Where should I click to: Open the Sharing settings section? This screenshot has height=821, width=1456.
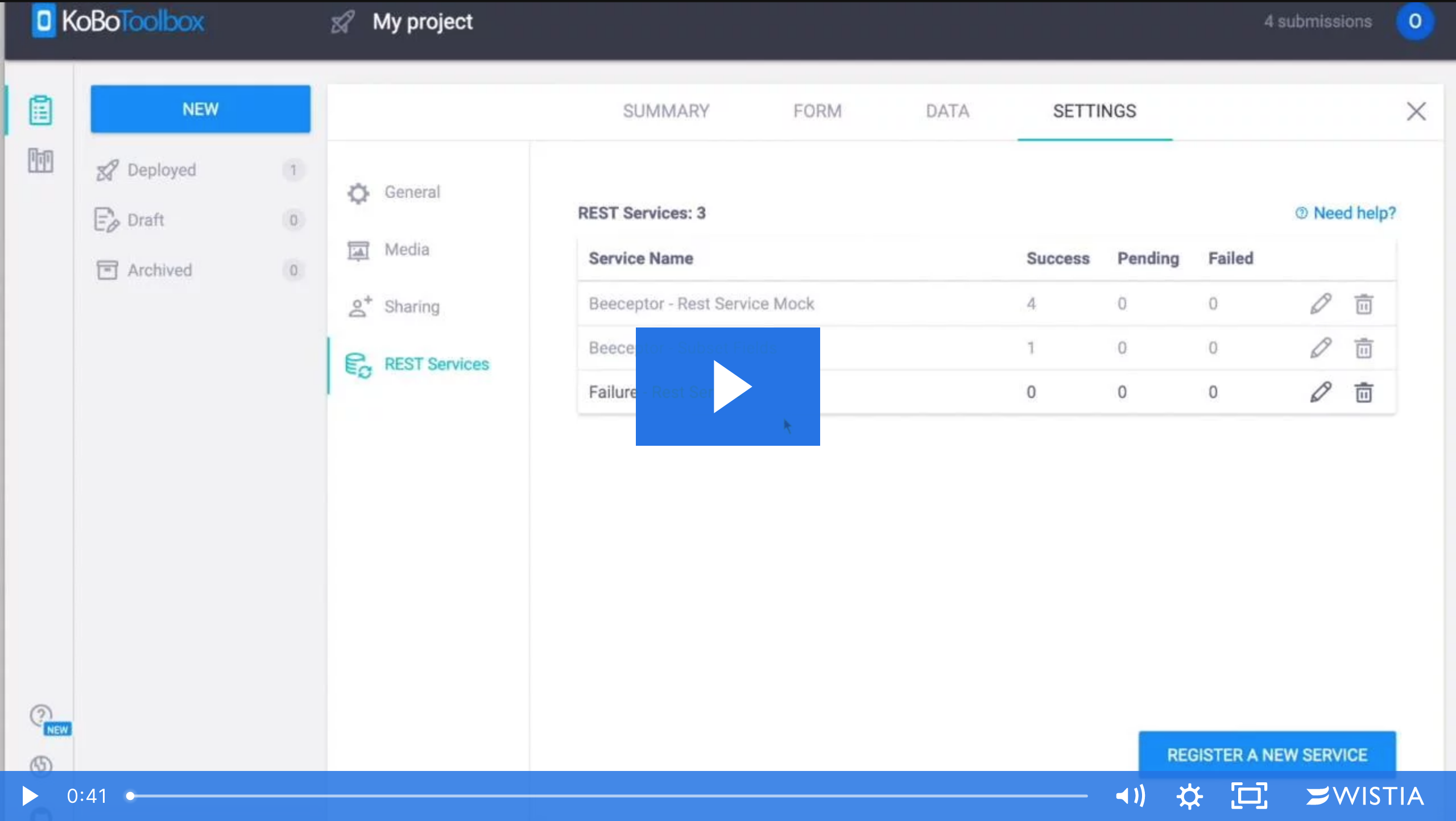coord(412,306)
